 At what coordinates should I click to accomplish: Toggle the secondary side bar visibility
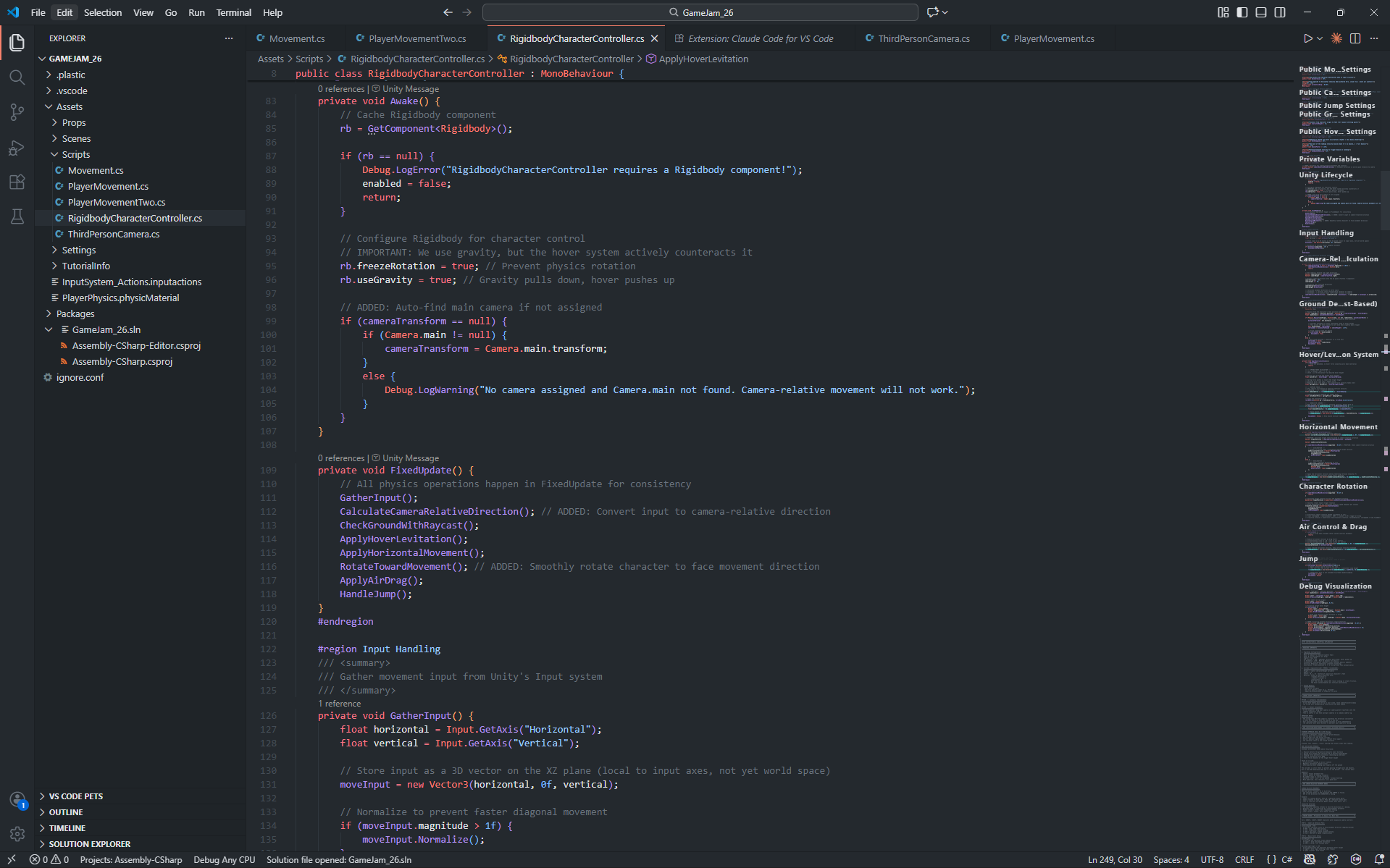coord(1280,12)
